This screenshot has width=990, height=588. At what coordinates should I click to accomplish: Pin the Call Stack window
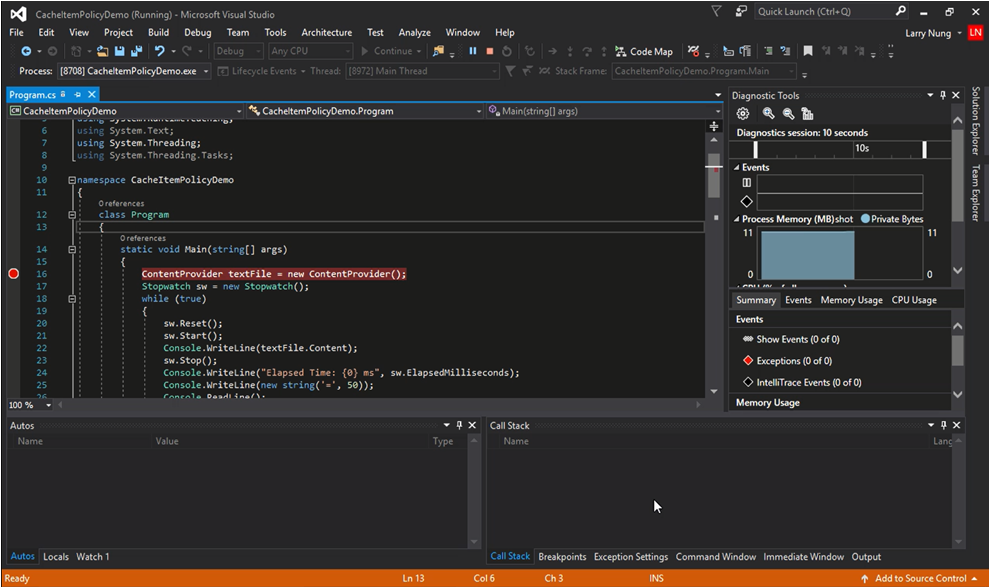(943, 425)
